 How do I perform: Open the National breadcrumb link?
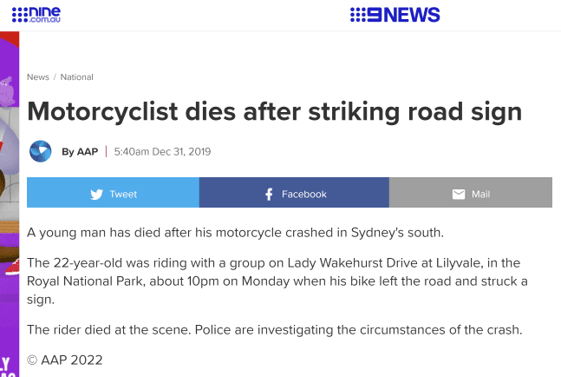[77, 77]
